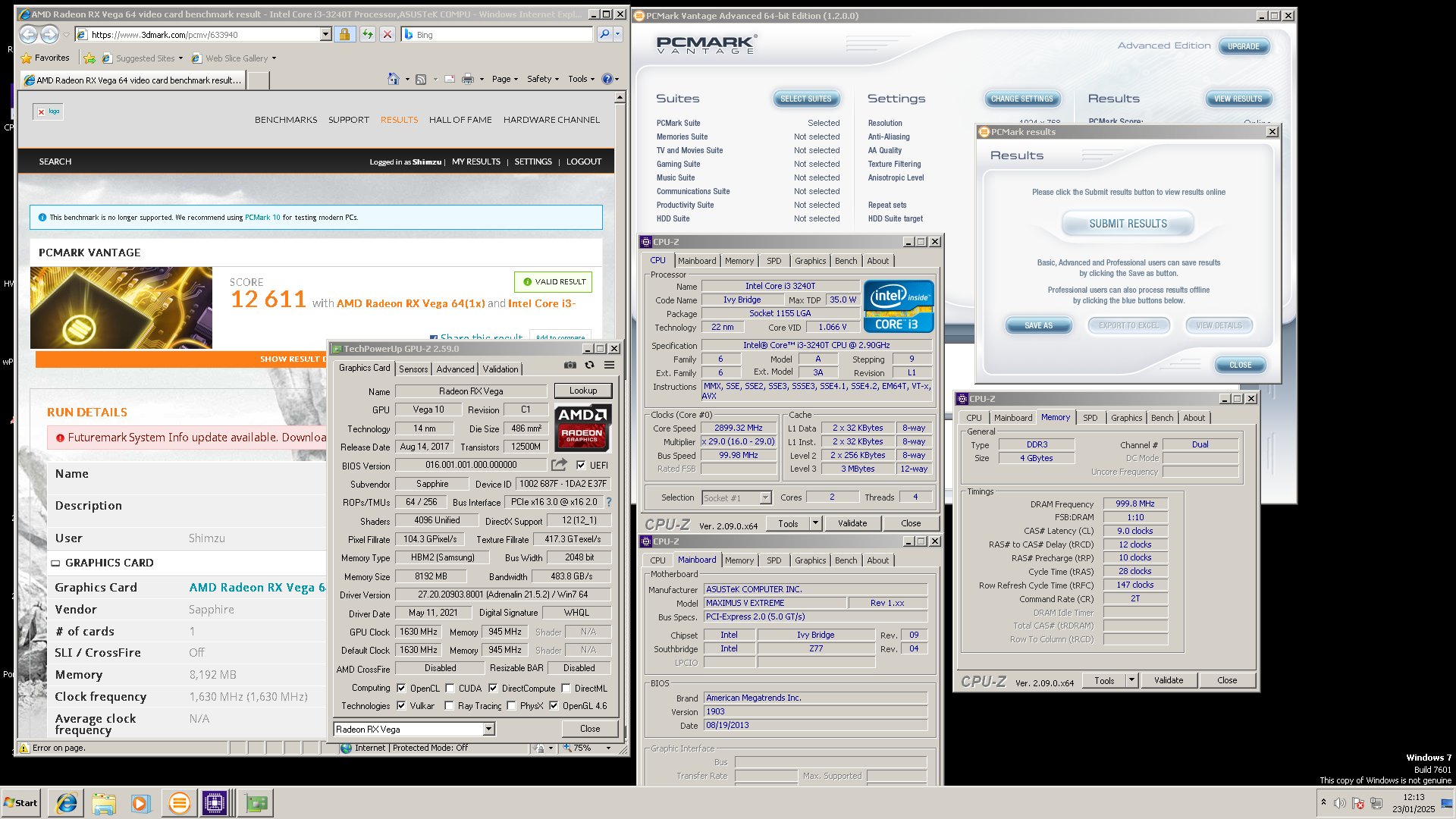The width and height of the screenshot is (1456, 819).
Task: Collapse the GRAPHICS CARD section expander
Action: [55, 563]
